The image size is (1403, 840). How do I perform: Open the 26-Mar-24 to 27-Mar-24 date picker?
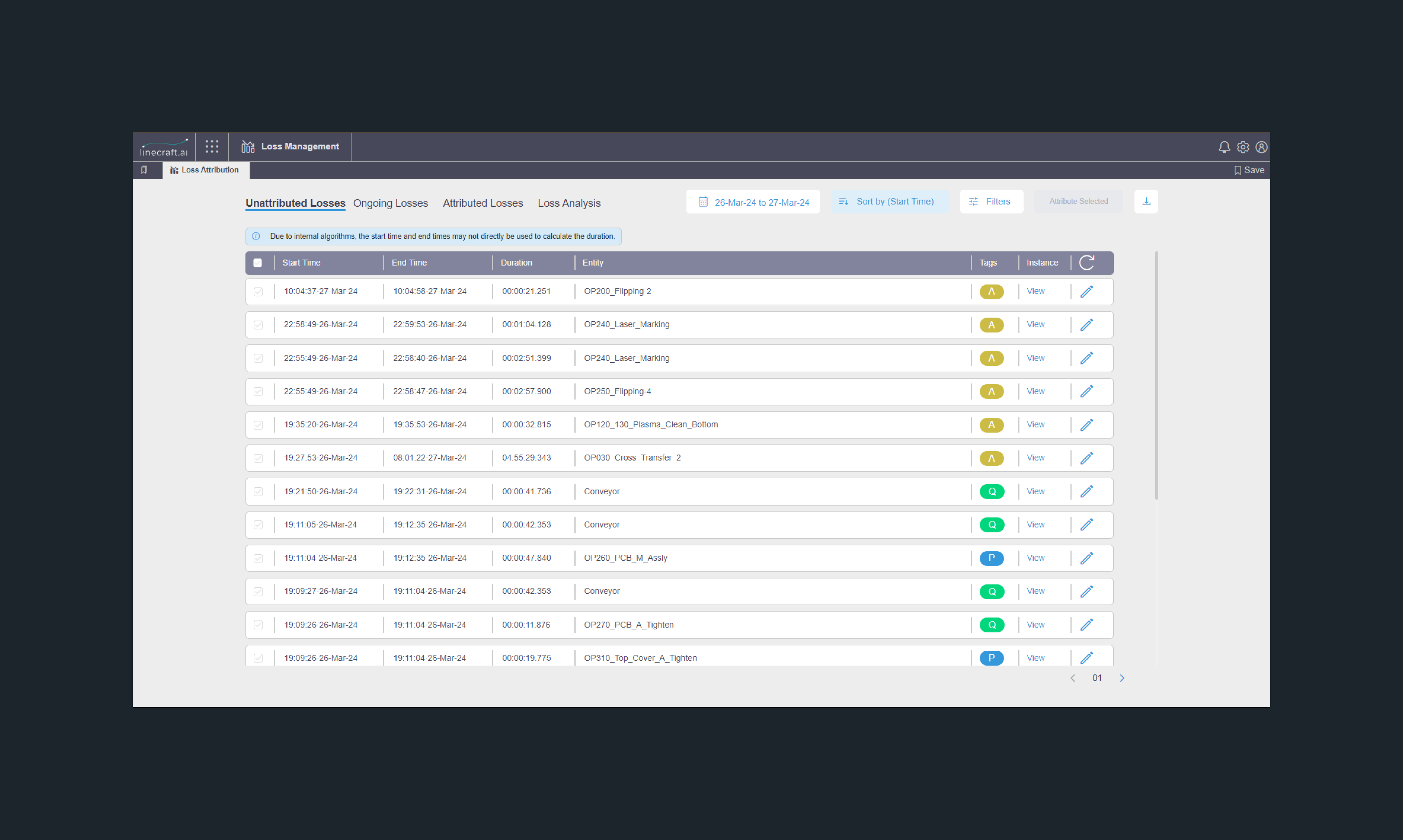coord(753,202)
